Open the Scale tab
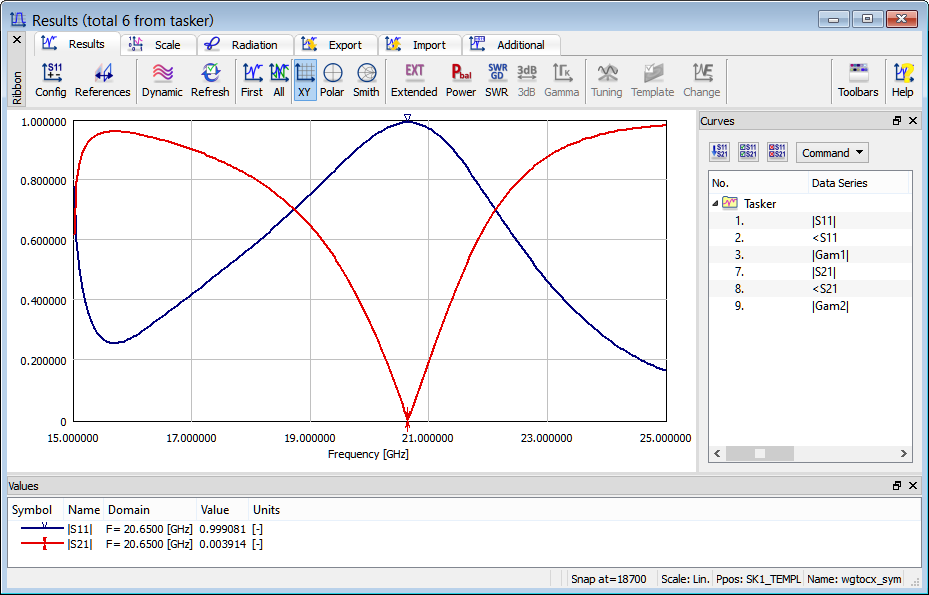This screenshot has height=595, width=929. (158, 45)
